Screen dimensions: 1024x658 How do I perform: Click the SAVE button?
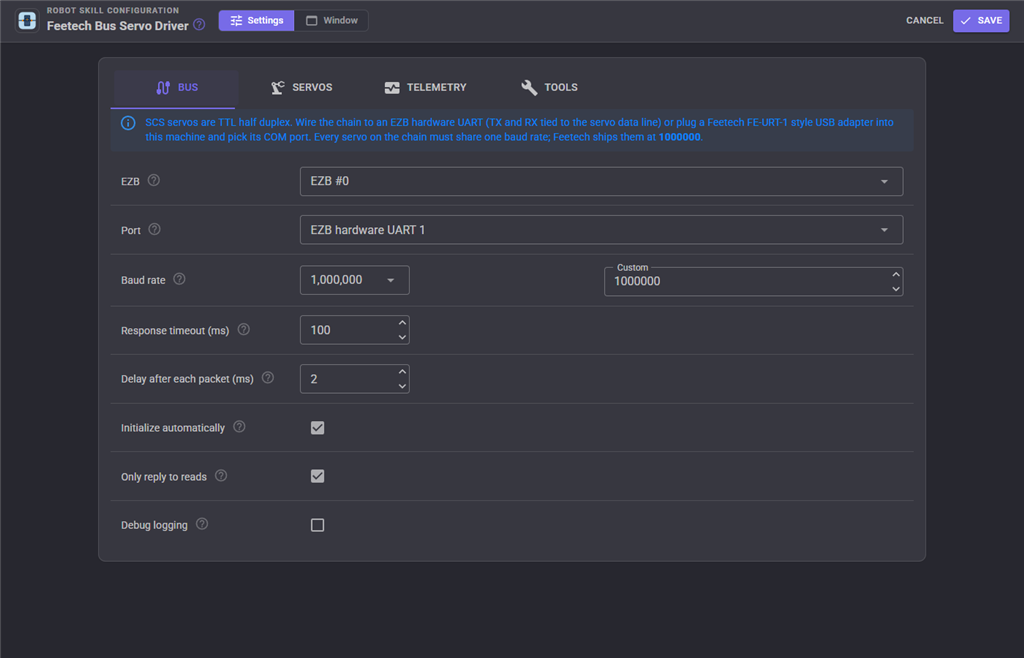(981, 20)
